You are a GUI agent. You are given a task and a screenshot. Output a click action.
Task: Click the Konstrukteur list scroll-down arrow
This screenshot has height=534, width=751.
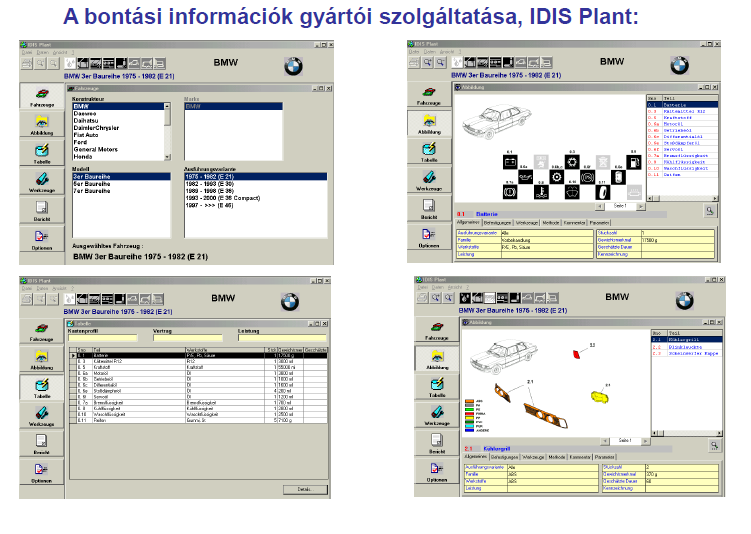167,157
